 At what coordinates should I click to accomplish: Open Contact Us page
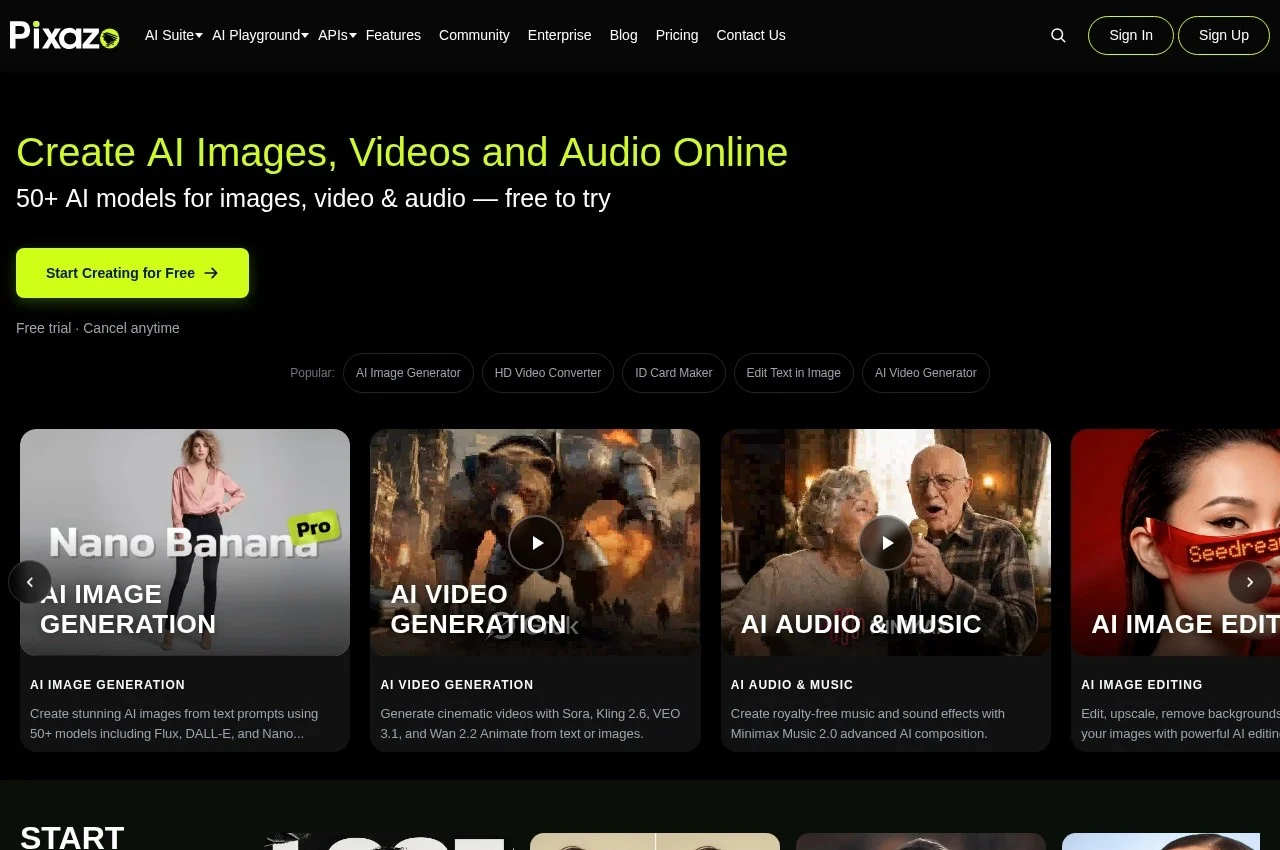point(751,35)
